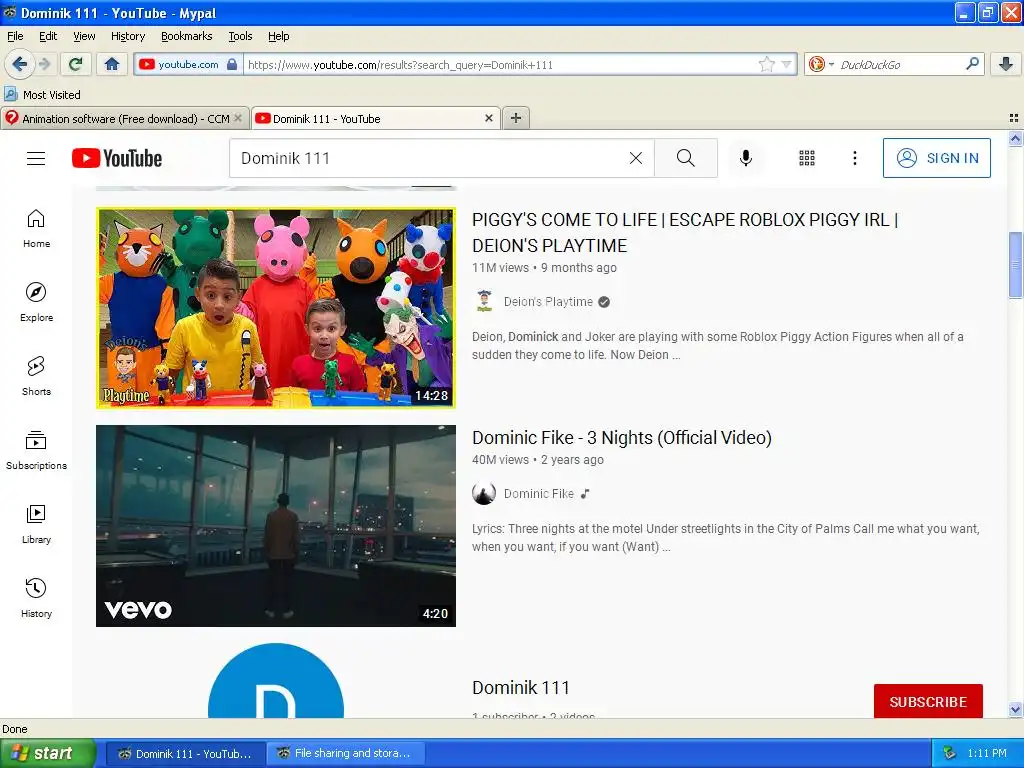
Task: Open the Dominic Fike 3 Nights video title
Action: pos(622,438)
